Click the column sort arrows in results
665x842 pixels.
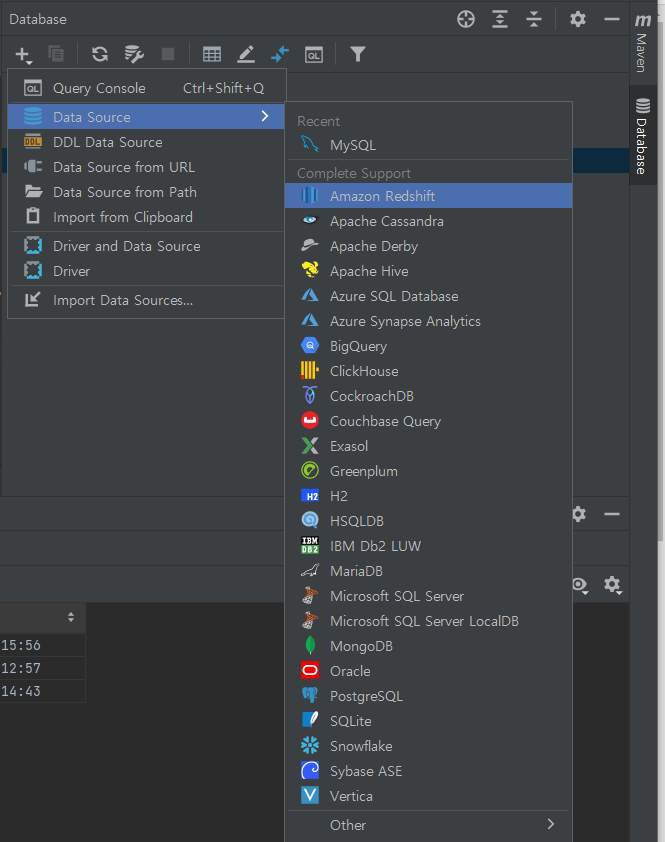tap(71, 617)
